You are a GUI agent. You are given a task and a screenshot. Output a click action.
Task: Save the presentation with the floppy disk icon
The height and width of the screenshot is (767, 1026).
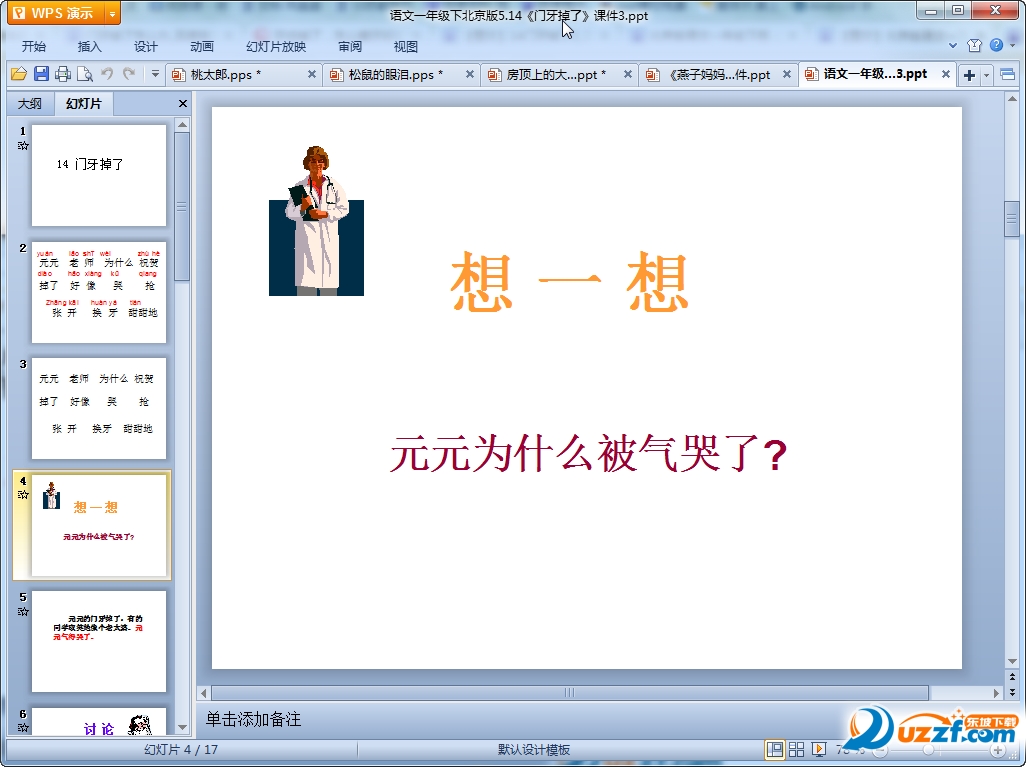[41, 74]
